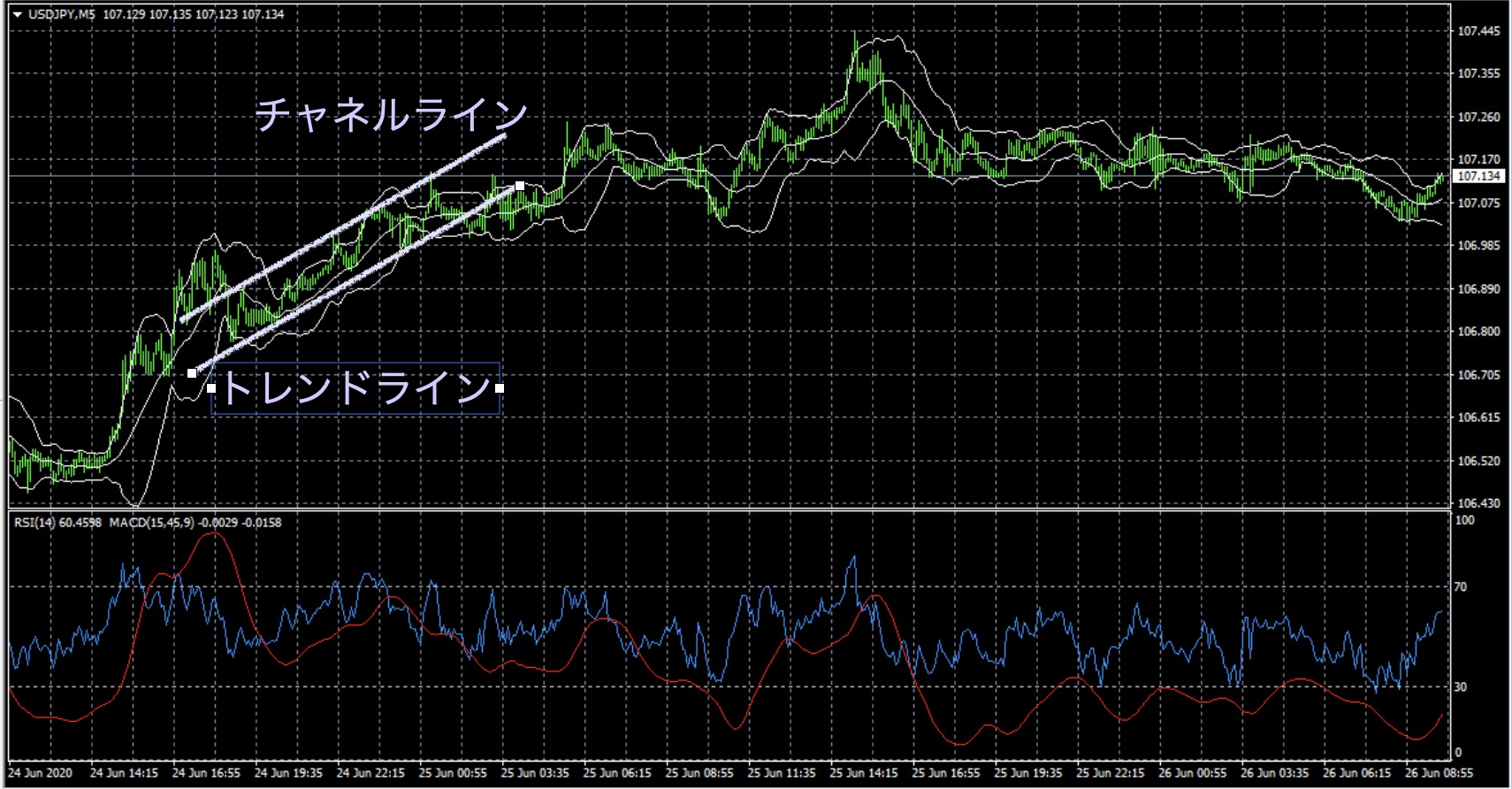Click the 26 Jun 08:55 time label
The height and width of the screenshot is (789, 1512).
[1439, 773]
